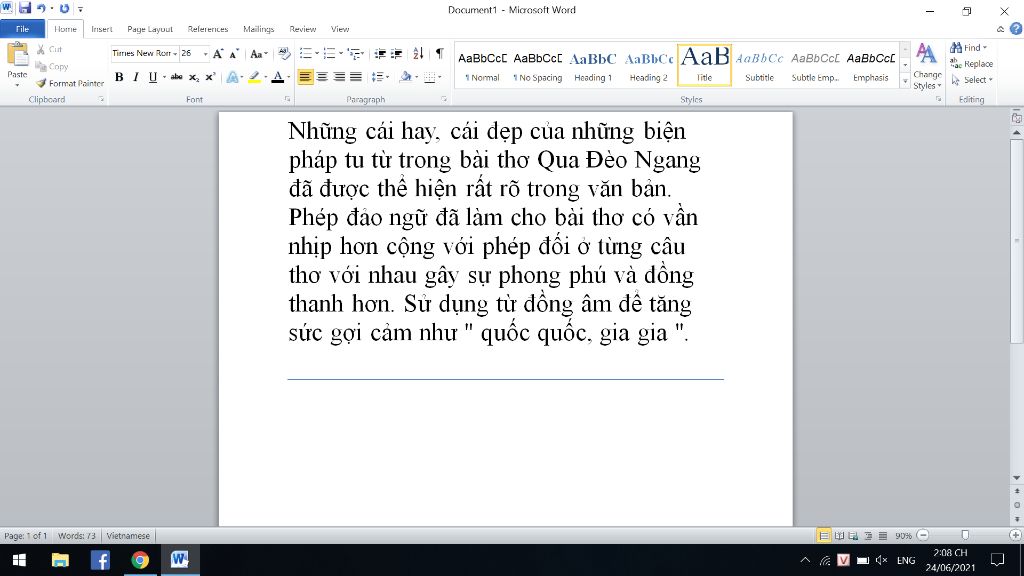
Task: Increase the paragraph indent
Action: click(x=396, y=54)
